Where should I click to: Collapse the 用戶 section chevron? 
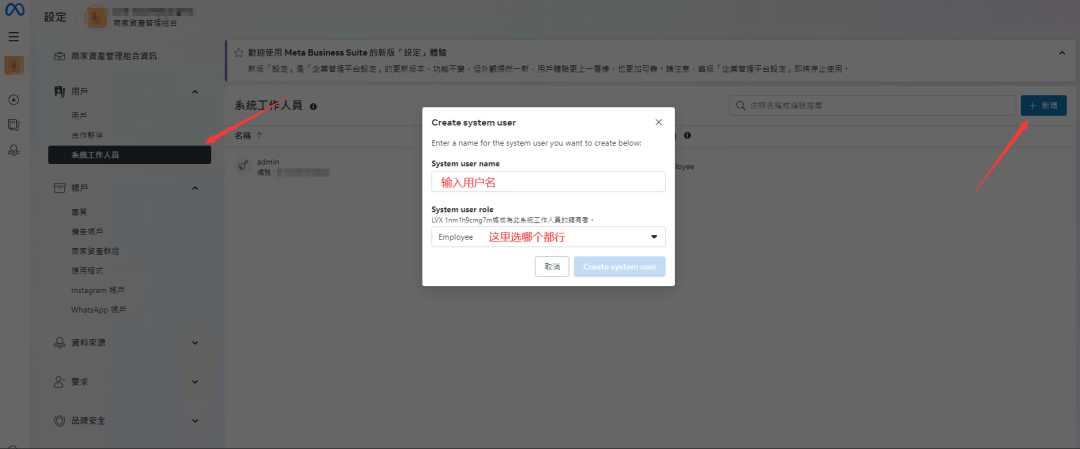[195, 92]
